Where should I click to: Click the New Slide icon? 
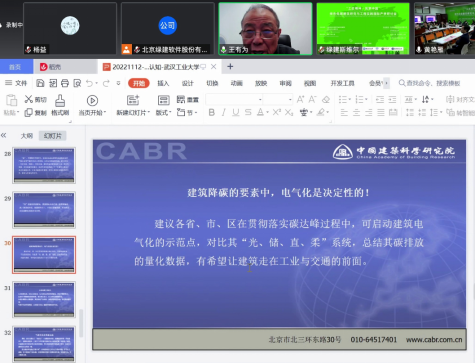tap(133, 100)
